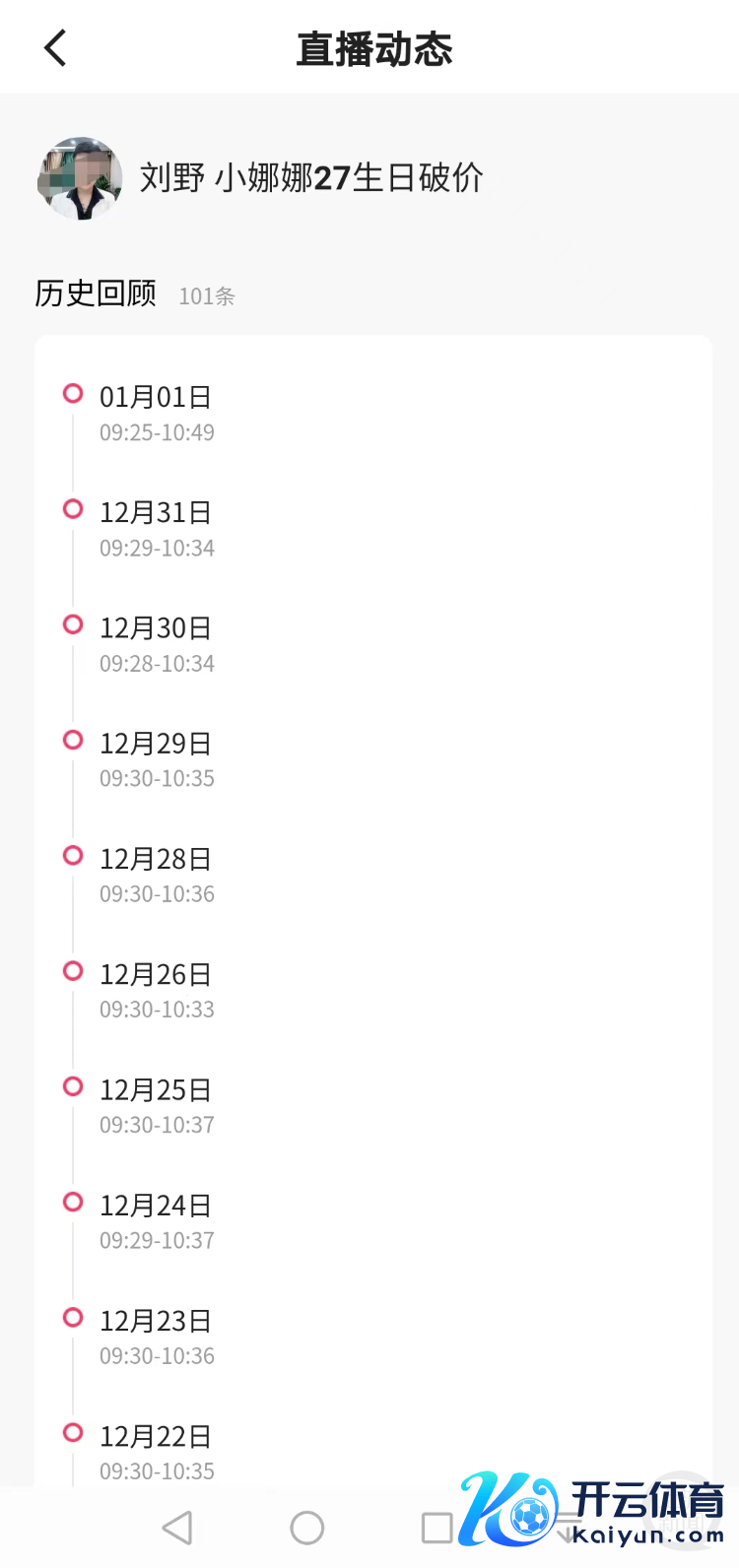
Task: Tap the 12月30日 timeline circle
Action: 73,624
